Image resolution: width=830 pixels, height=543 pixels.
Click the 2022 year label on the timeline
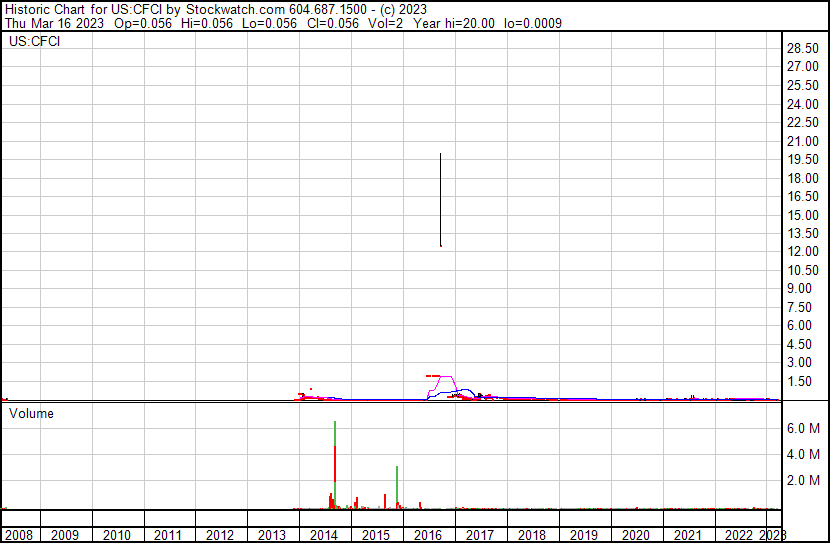coord(739,535)
